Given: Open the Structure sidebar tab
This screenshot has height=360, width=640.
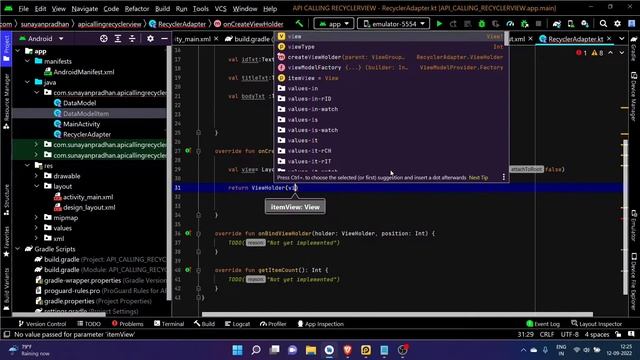Looking at the screenshot, I should click(x=6, y=200).
